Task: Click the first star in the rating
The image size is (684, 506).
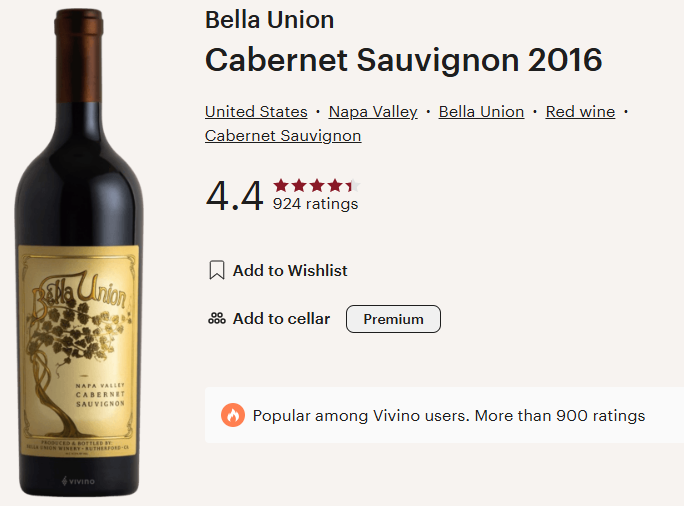Action: pyautogui.click(x=280, y=185)
